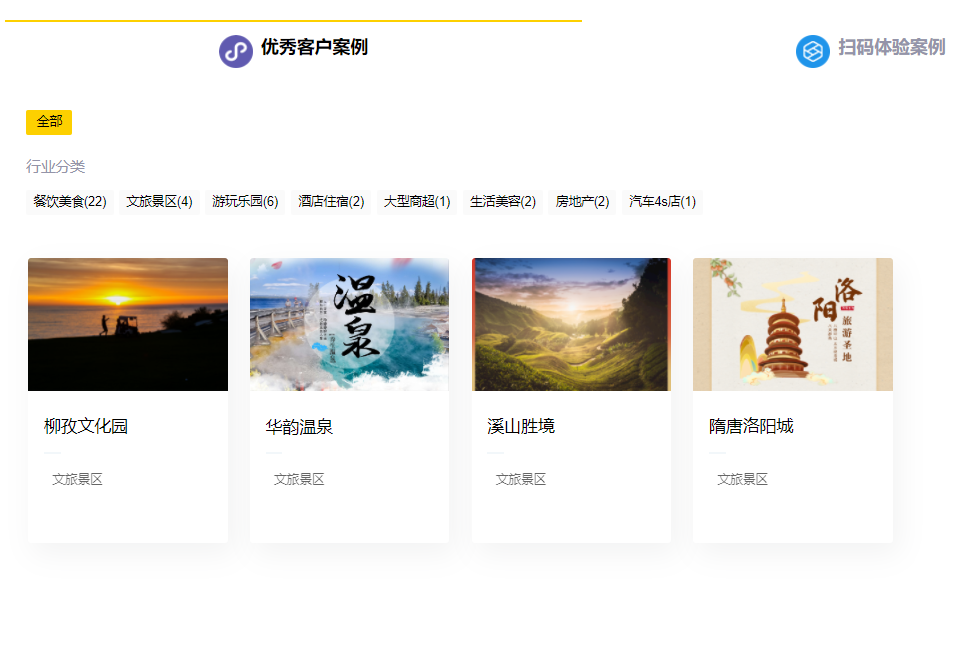Click the 隋唐洛阳城 pagoda thumbnail
The height and width of the screenshot is (666, 978).
coord(792,324)
